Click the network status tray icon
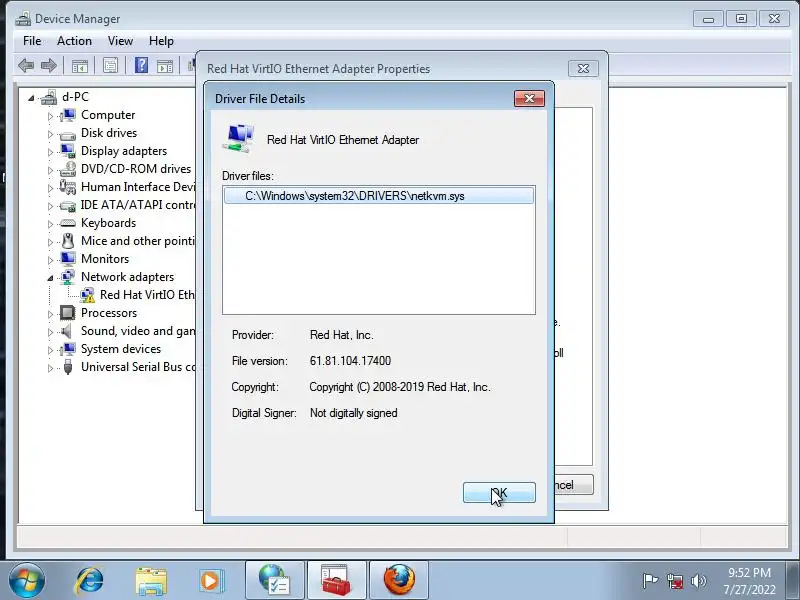Viewport: 800px width, 600px height. (674, 581)
